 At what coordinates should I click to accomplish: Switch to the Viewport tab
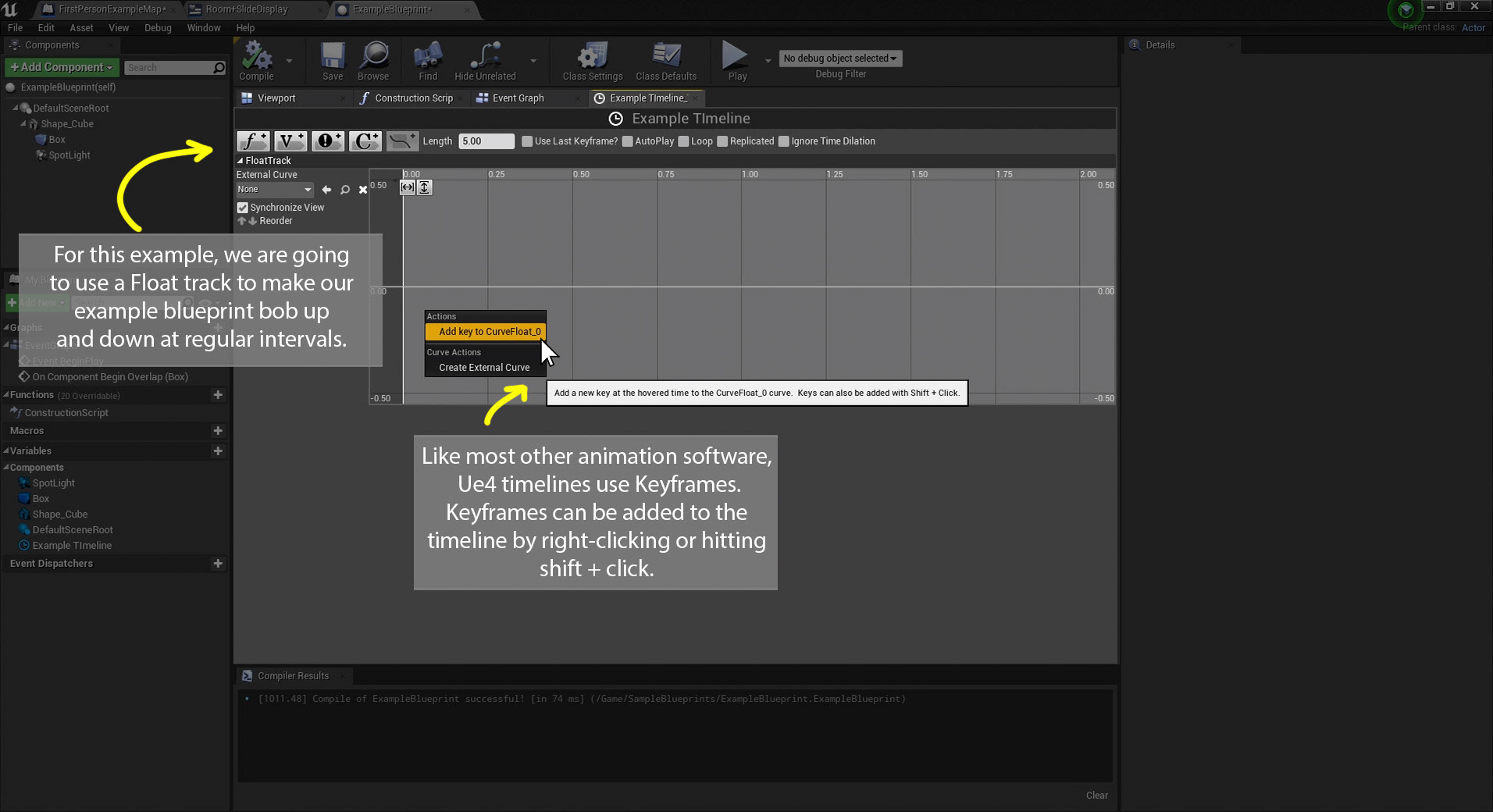pyautogui.click(x=276, y=98)
